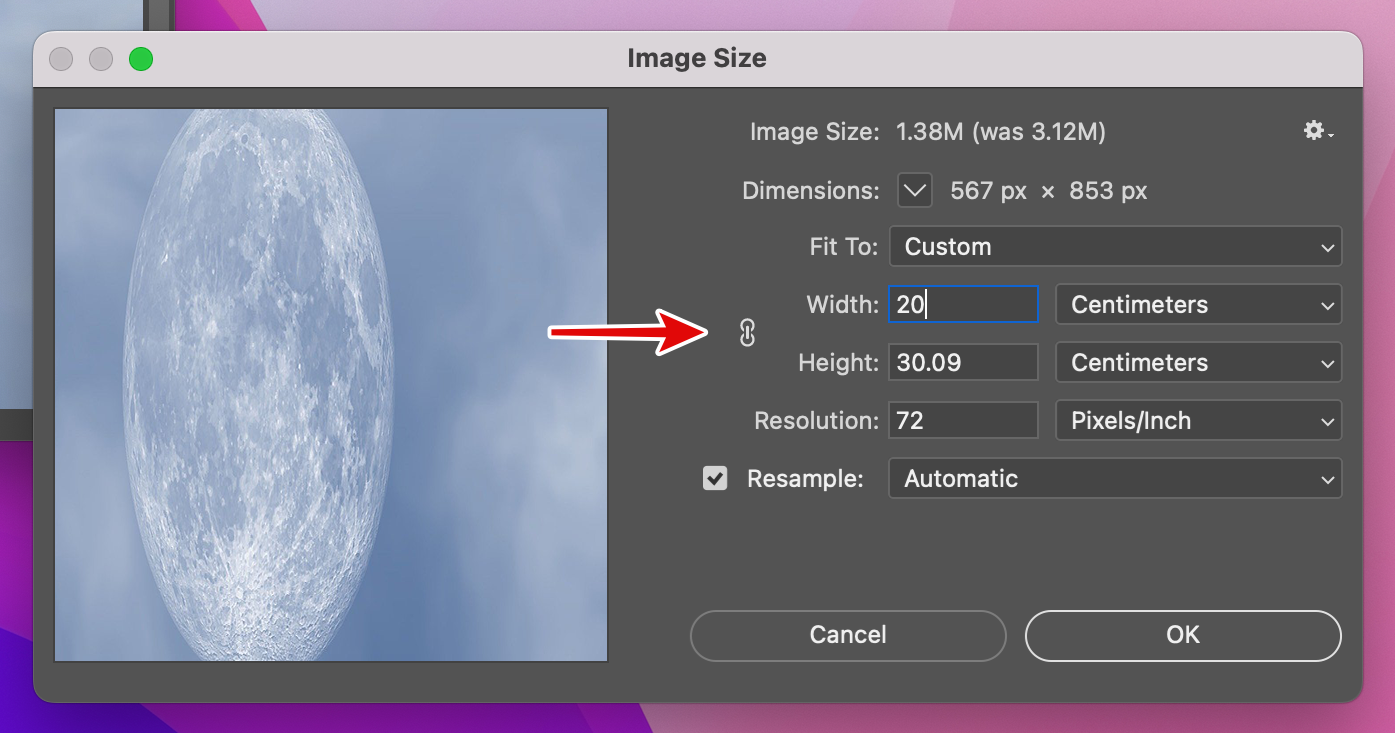The width and height of the screenshot is (1395, 733).
Task: Click the Width input field
Action: (963, 305)
